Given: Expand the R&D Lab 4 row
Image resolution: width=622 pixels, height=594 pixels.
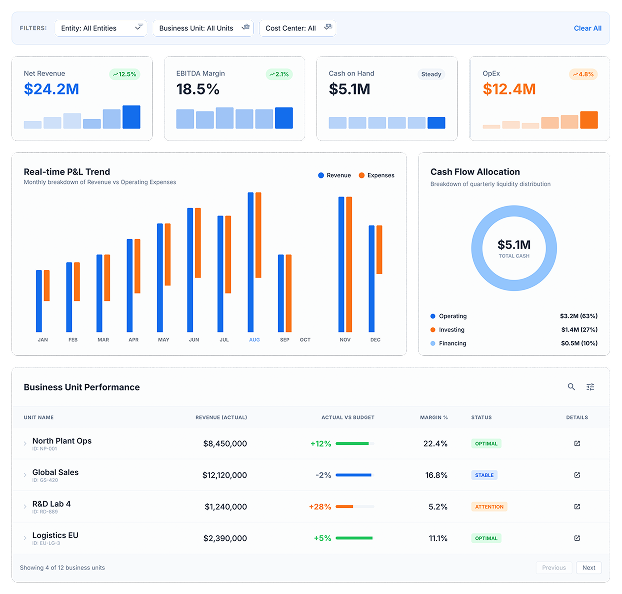Looking at the screenshot, I should (25, 507).
